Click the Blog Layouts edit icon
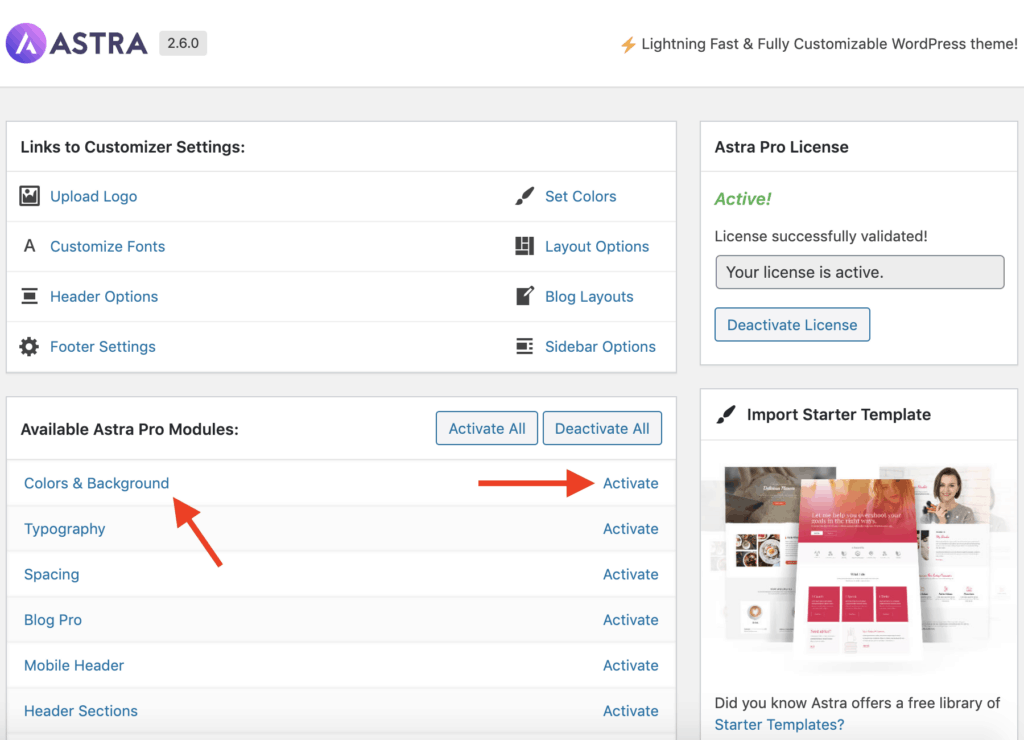 (x=524, y=296)
